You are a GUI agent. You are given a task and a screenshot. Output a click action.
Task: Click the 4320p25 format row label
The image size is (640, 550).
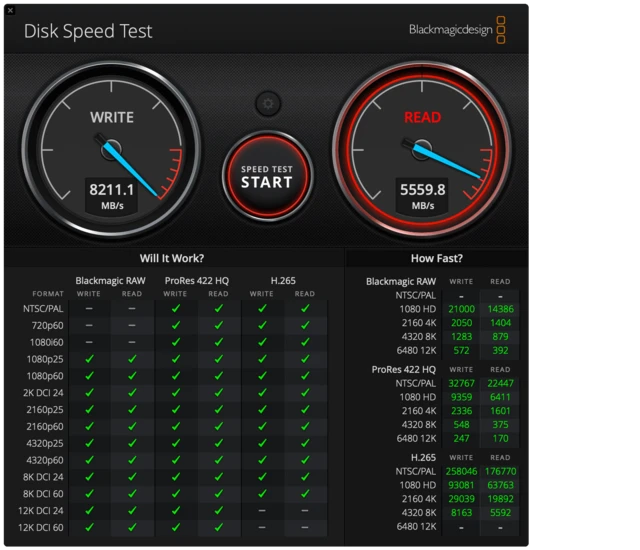click(45, 443)
